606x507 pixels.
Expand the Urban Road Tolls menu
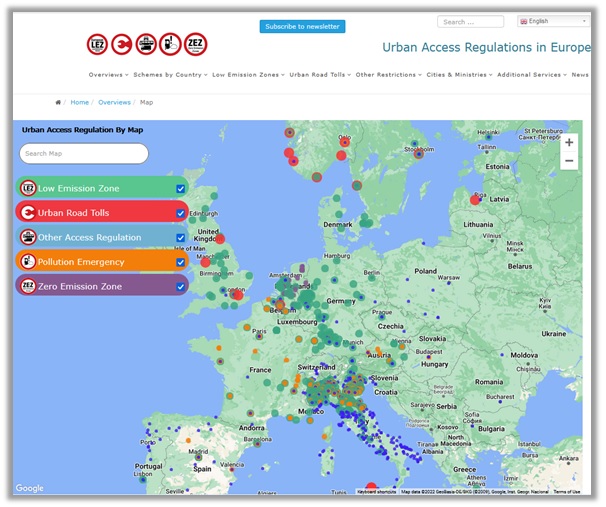tap(320, 75)
